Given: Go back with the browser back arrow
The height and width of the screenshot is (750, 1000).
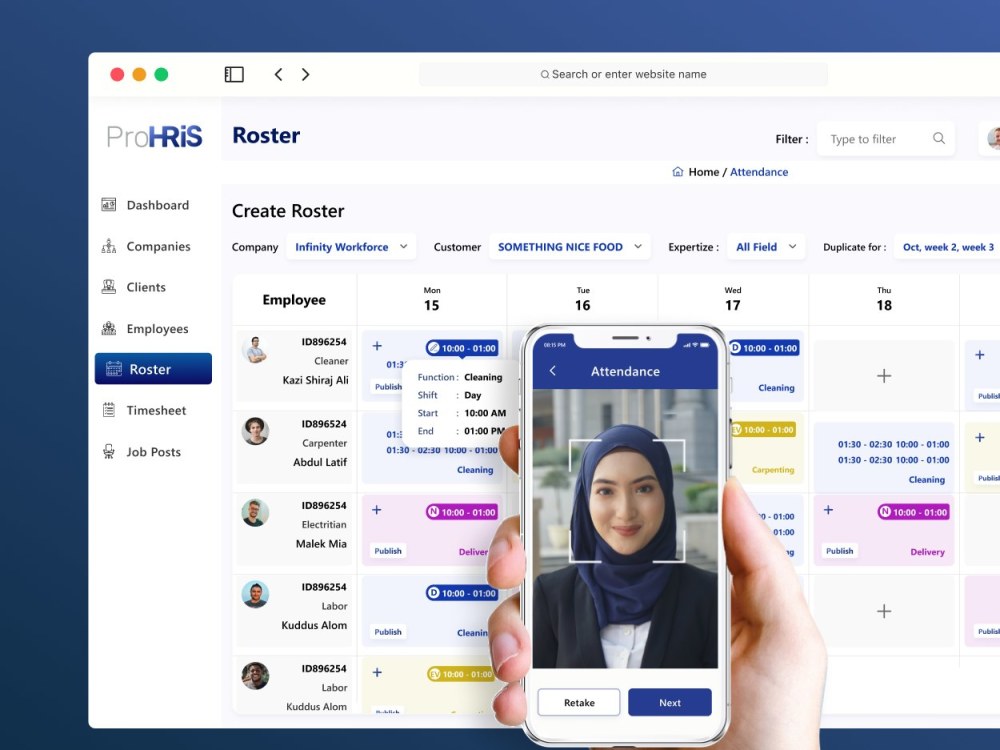Looking at the screenshot, I should [x=278, y=75].
